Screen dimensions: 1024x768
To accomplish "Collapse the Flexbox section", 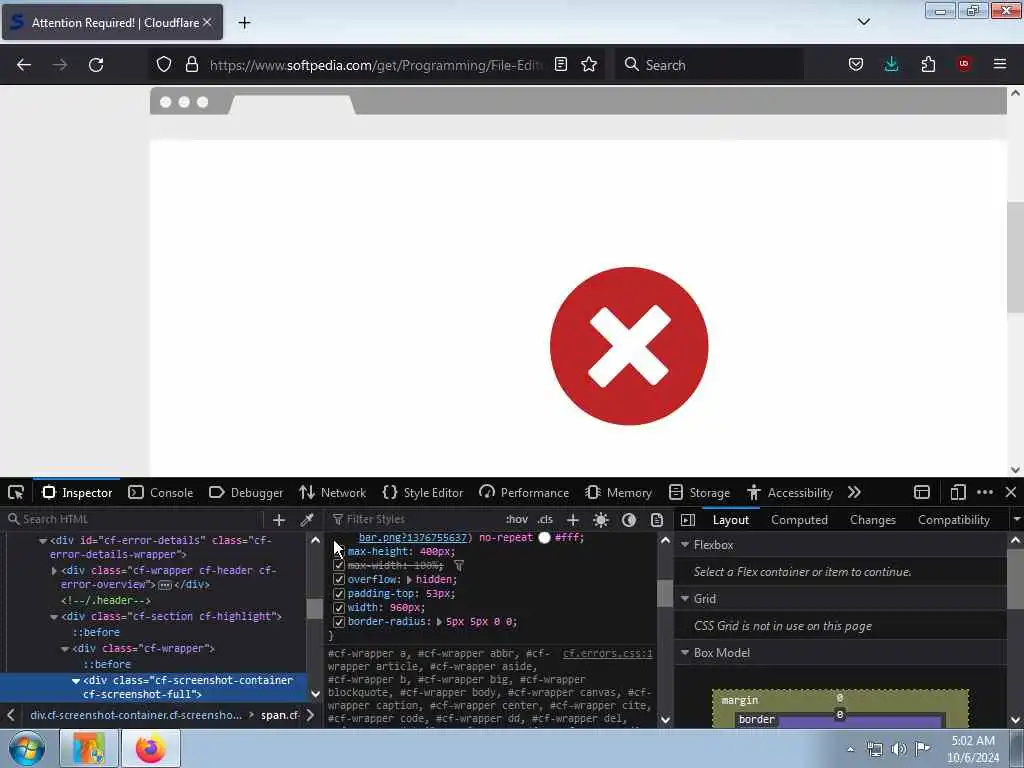I will (685, 545).
